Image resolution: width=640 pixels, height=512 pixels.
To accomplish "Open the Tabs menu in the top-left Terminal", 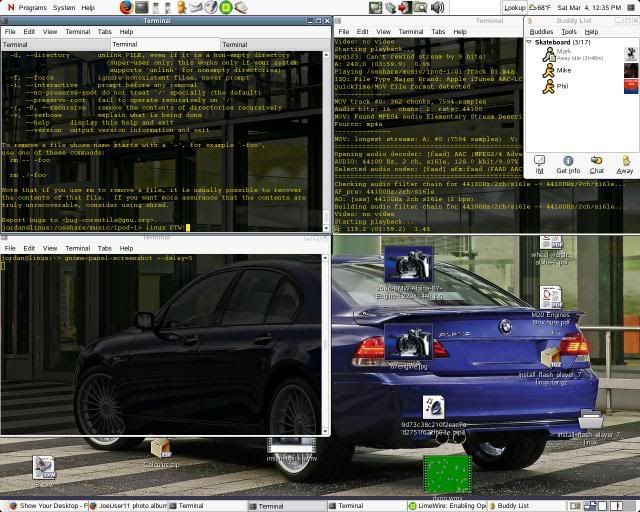I will [104, 31].
